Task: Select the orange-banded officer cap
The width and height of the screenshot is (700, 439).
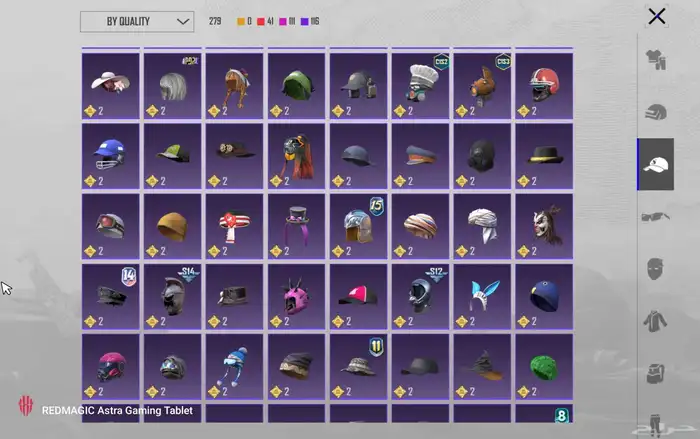Action: coord(421,156)
